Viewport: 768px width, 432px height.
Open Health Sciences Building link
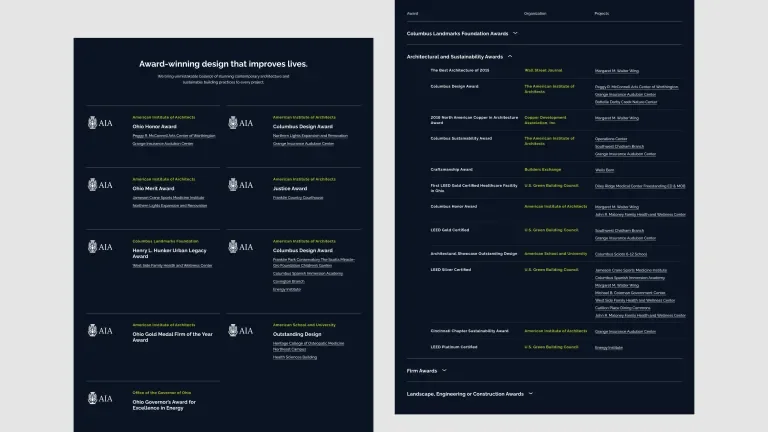point(295,358)
